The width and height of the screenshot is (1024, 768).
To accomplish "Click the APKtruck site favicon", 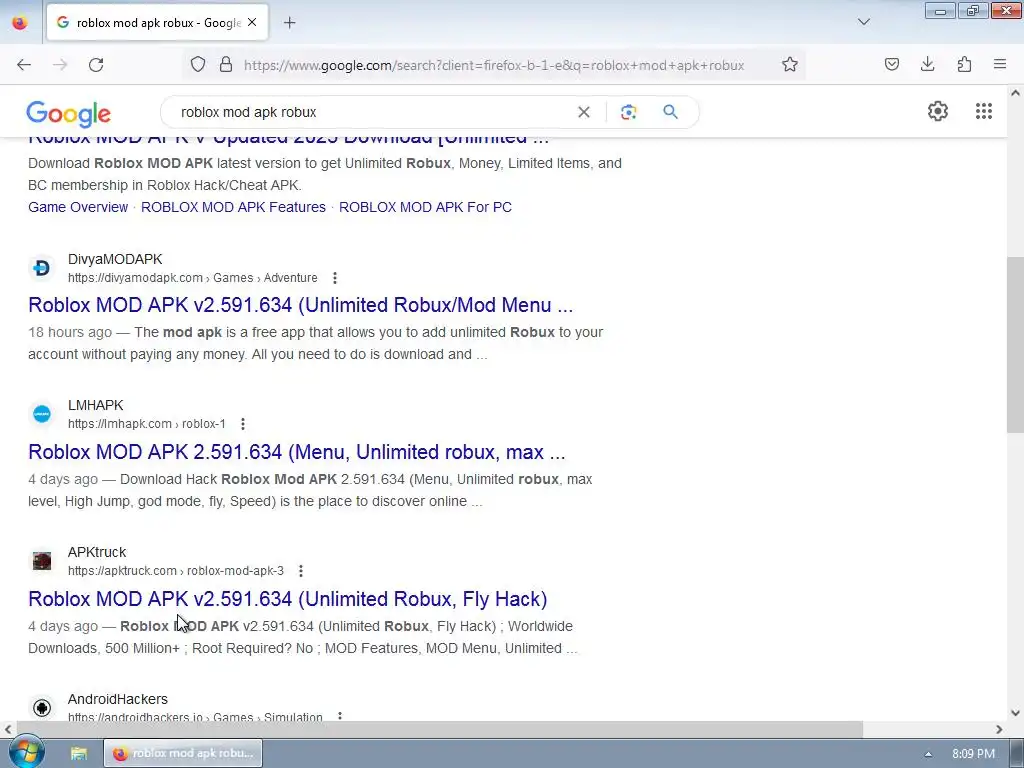I will click(x=42, y=561).
